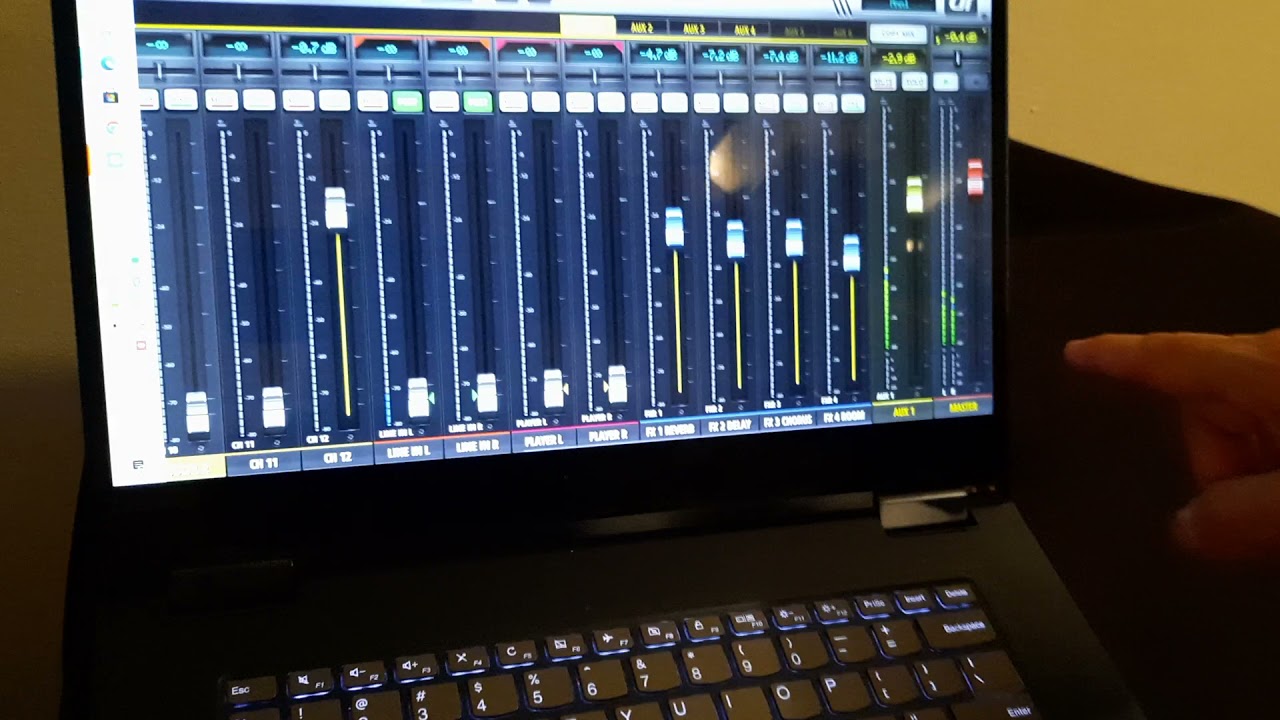Mute the PLAYER R channel

579,102
